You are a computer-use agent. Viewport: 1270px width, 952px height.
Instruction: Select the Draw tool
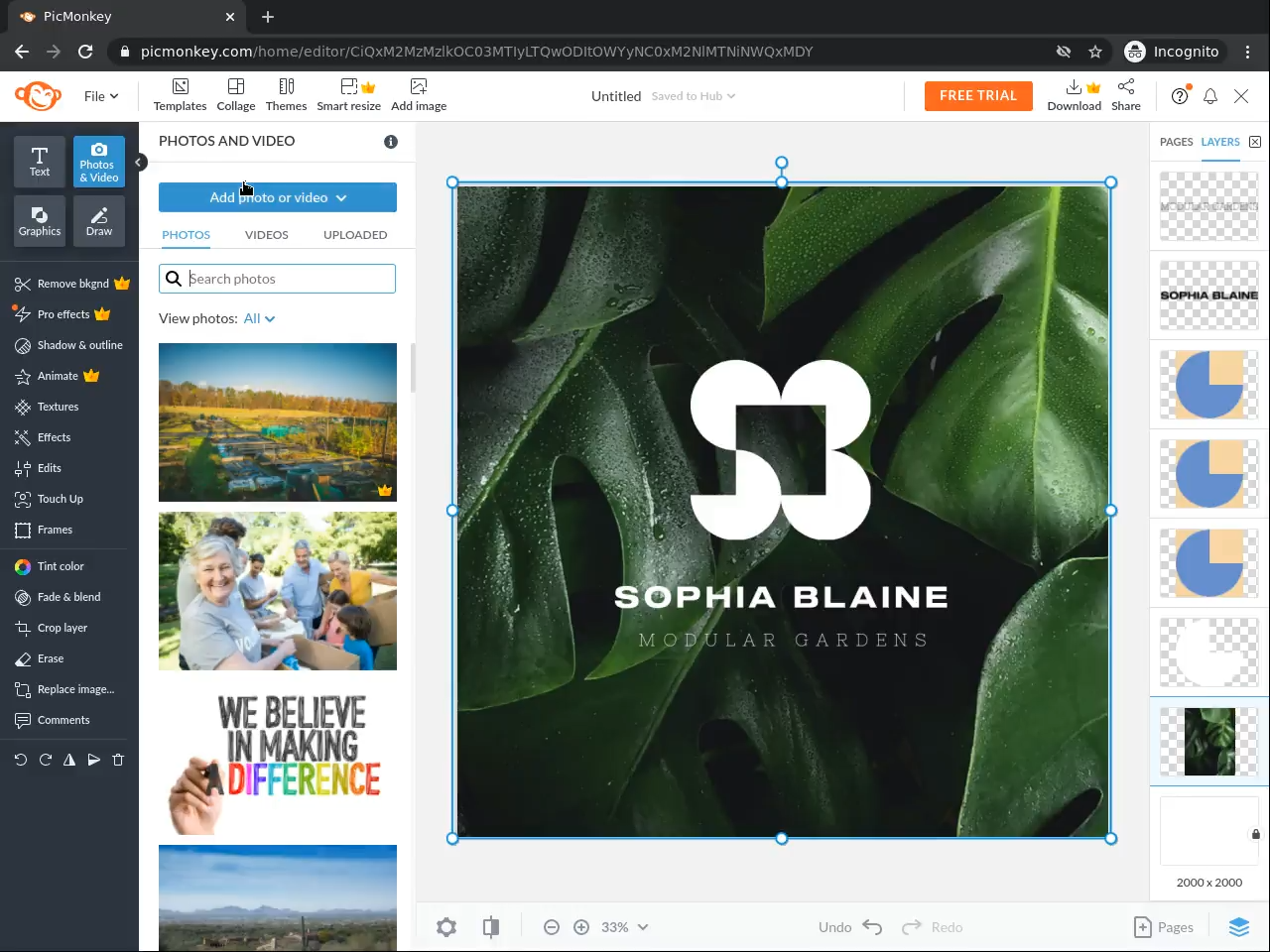[x=99, y=220]
